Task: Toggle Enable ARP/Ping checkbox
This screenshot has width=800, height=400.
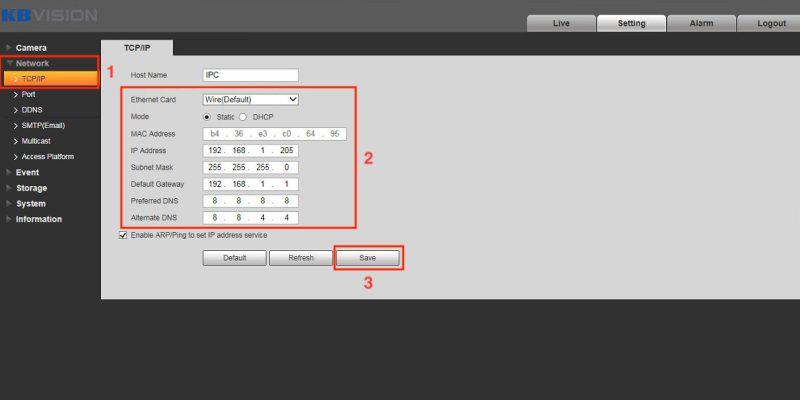Action: click(123, 235)
